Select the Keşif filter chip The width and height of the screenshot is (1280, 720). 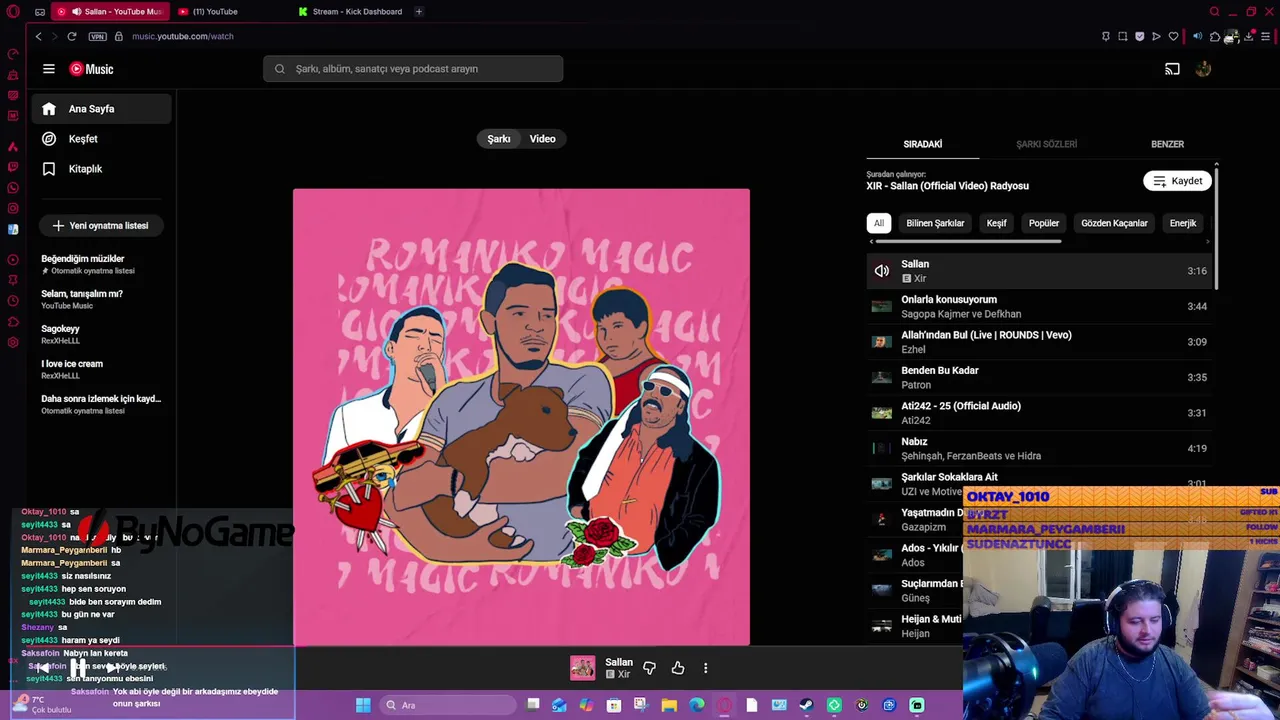tap(996, 223)
